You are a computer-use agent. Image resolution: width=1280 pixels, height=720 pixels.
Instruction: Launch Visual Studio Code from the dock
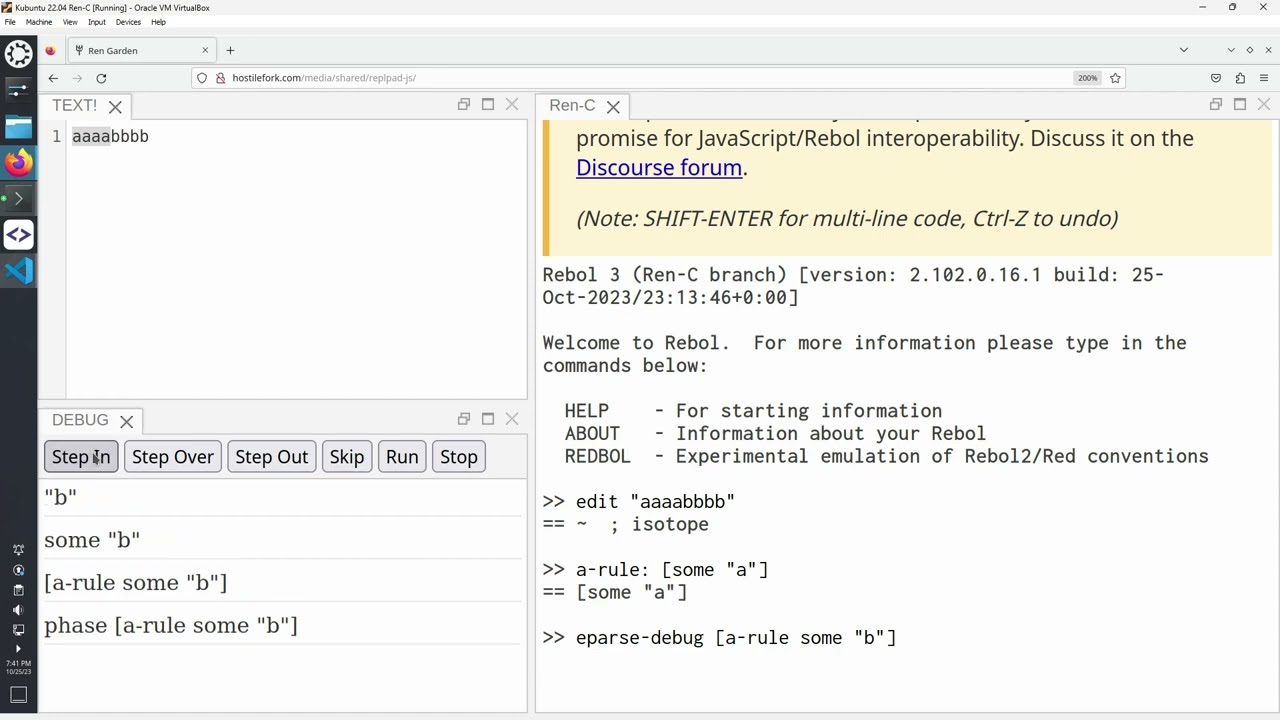click(x=18, y=271)
